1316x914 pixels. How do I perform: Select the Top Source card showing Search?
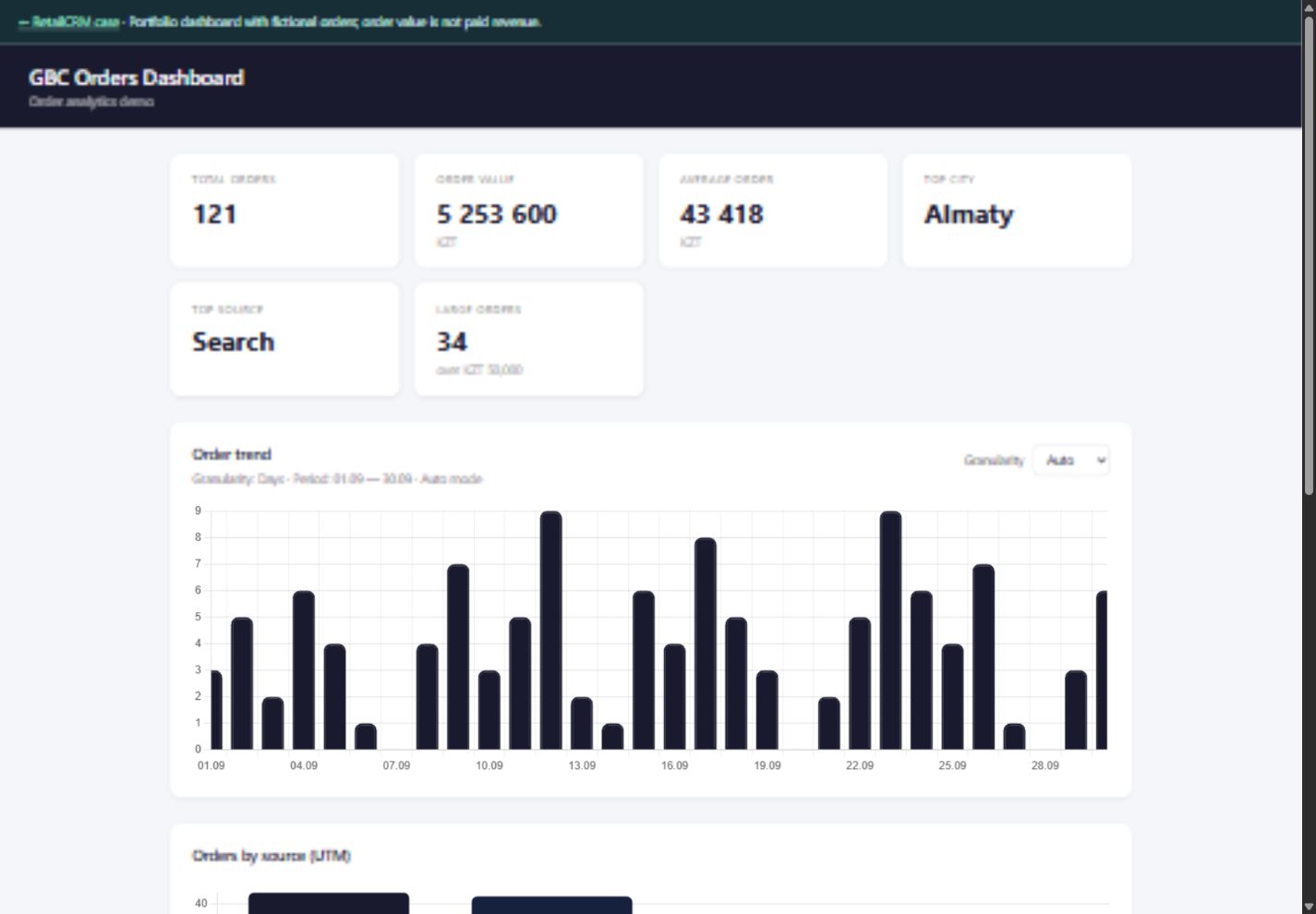click(x=284, y=339)
